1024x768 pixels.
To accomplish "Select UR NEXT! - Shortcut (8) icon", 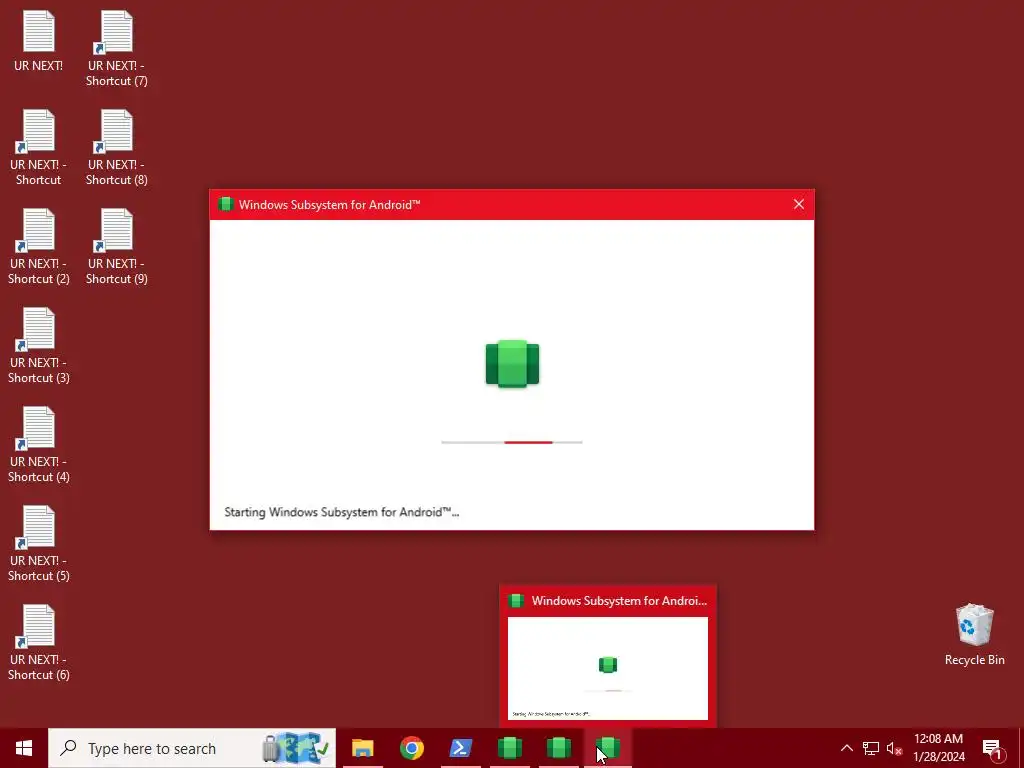I will [x=116, y=148].
